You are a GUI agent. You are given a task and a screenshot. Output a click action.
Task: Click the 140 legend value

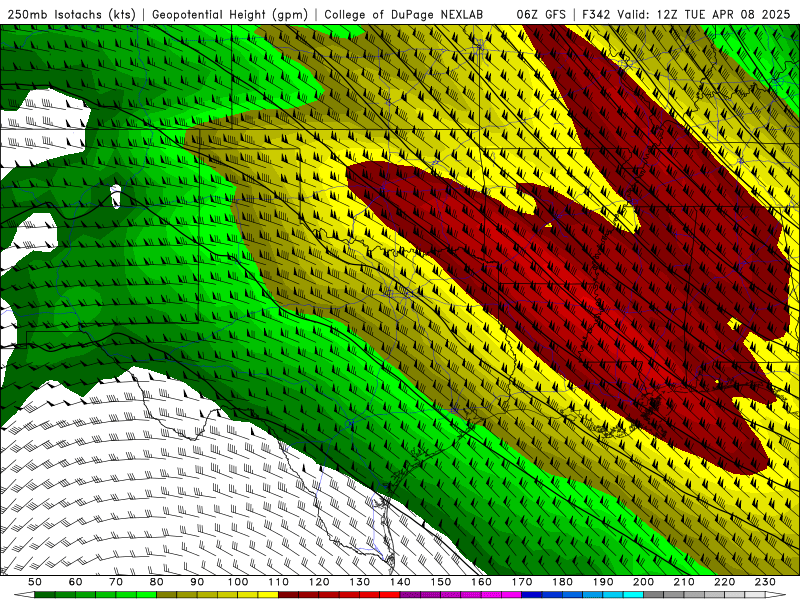[x=400, y=582]
